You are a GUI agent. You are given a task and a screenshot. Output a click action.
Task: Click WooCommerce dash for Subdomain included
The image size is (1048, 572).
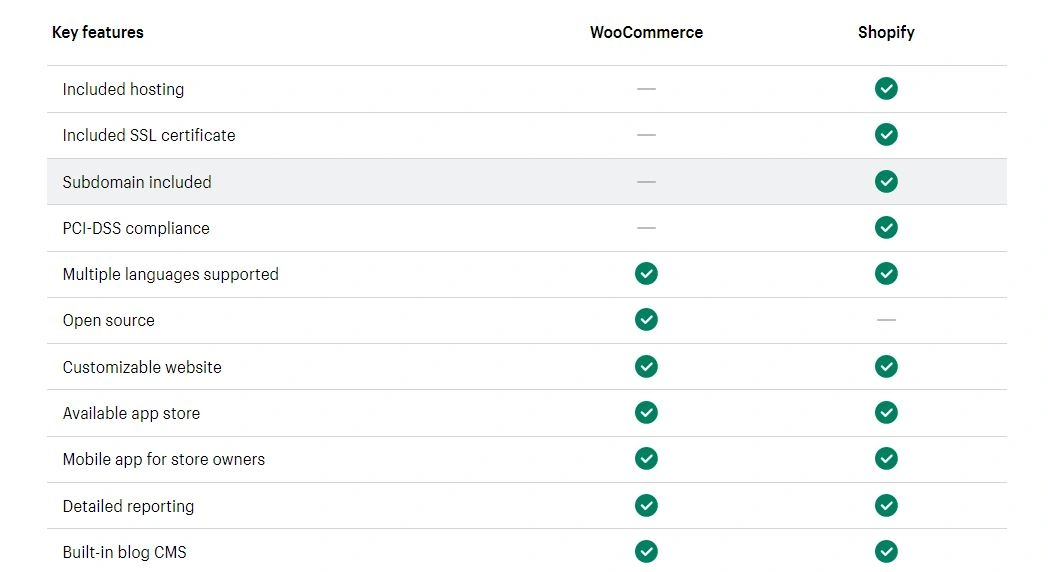(x=646, y=182)
